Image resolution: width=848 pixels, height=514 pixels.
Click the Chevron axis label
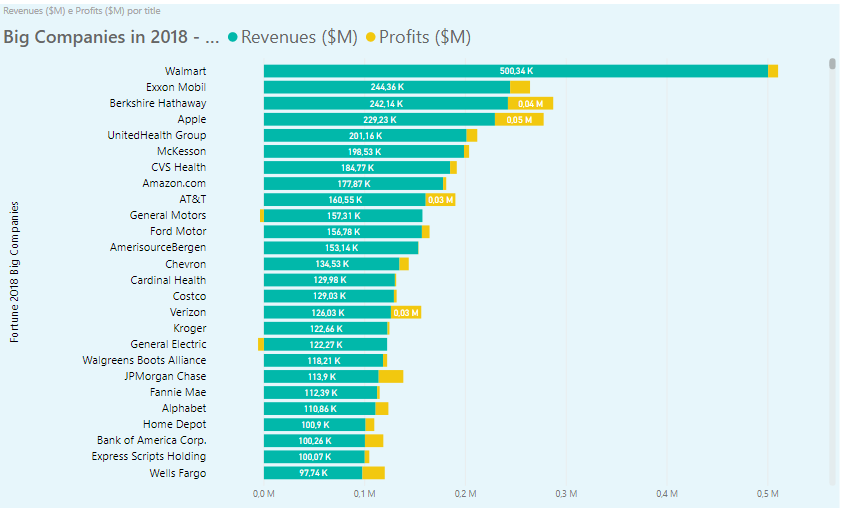pos(186,264)
